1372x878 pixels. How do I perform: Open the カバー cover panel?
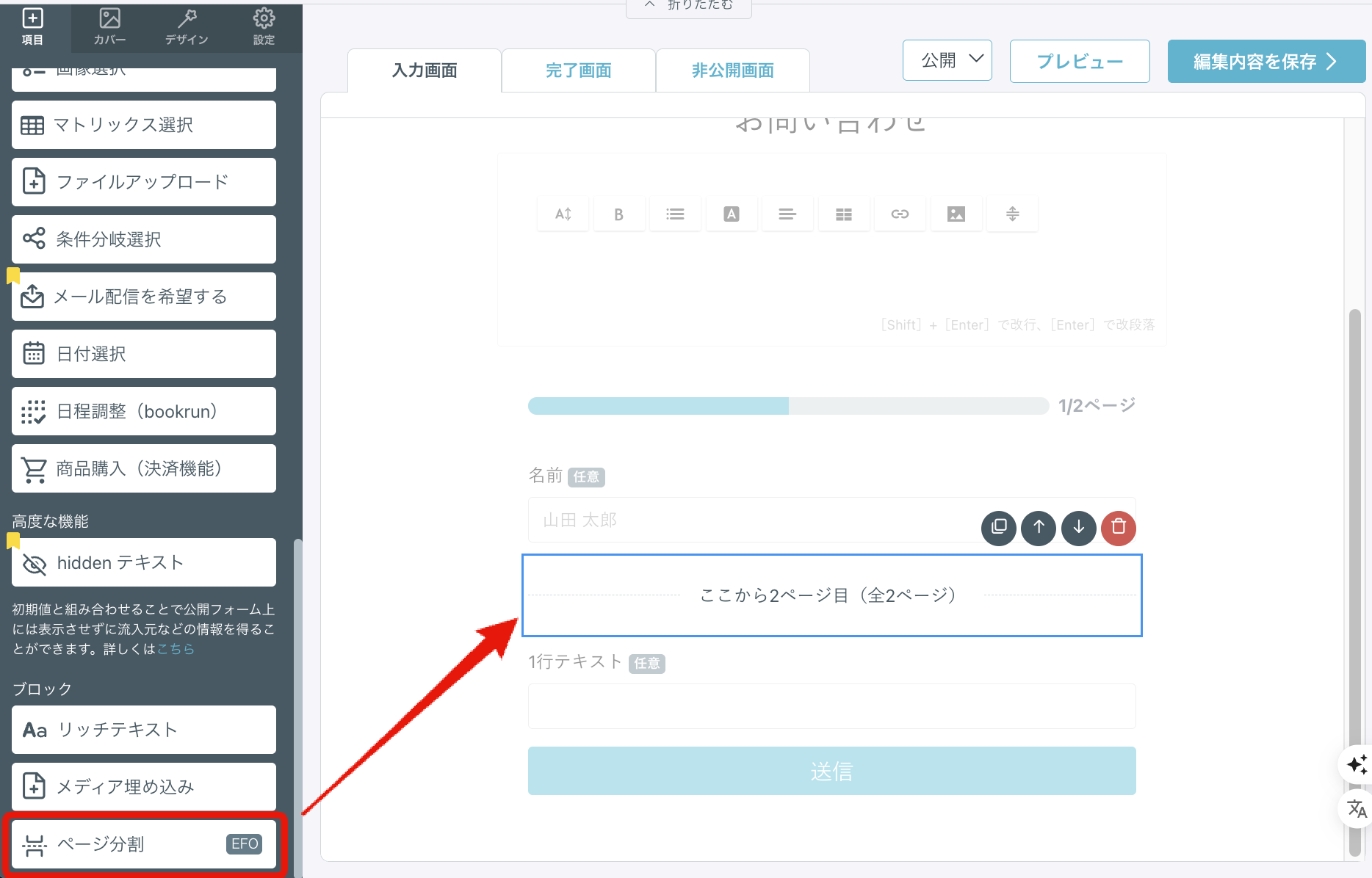click(x=109, y=27)
